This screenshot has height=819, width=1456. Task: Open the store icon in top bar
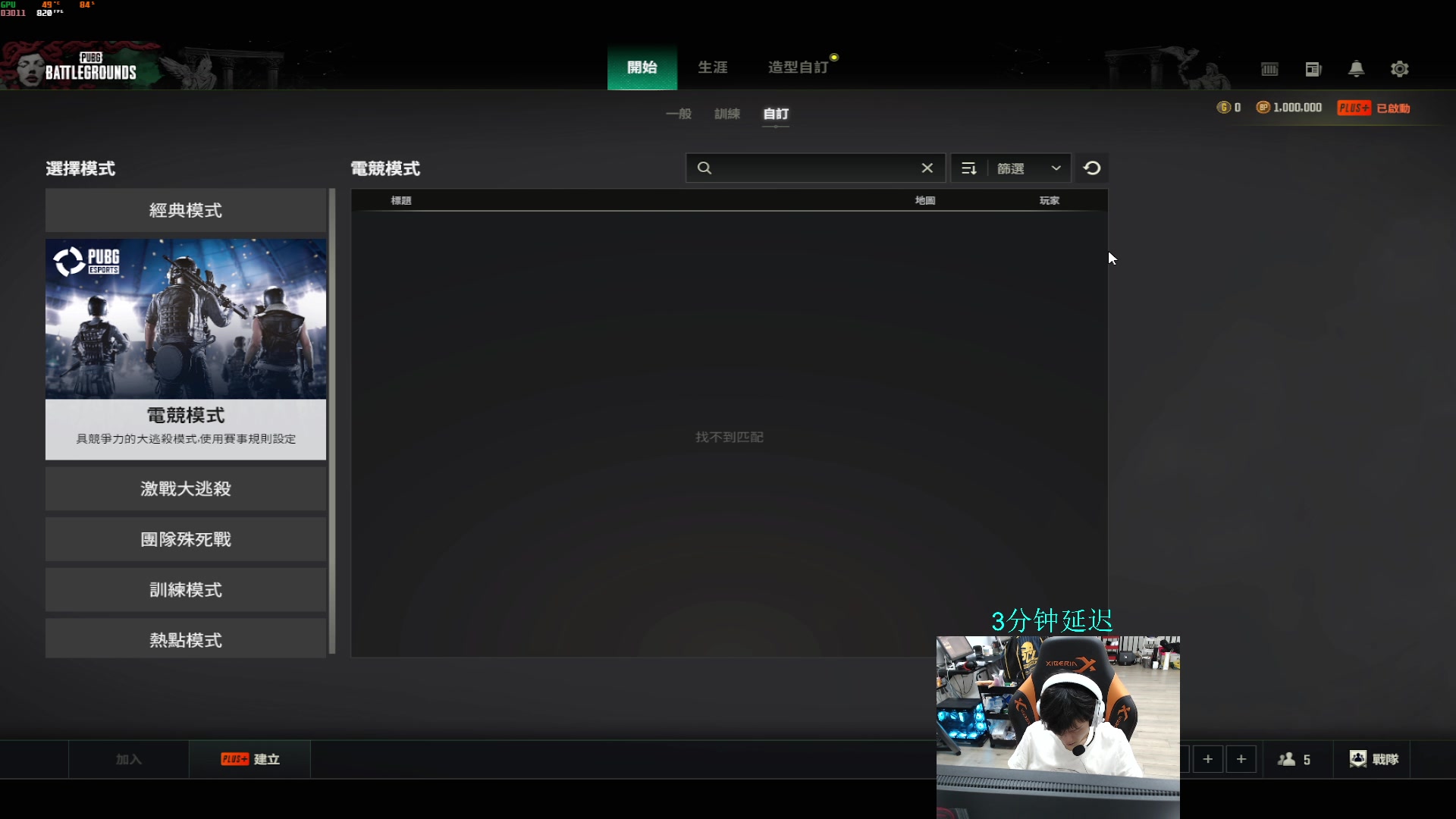[1269, 69]
